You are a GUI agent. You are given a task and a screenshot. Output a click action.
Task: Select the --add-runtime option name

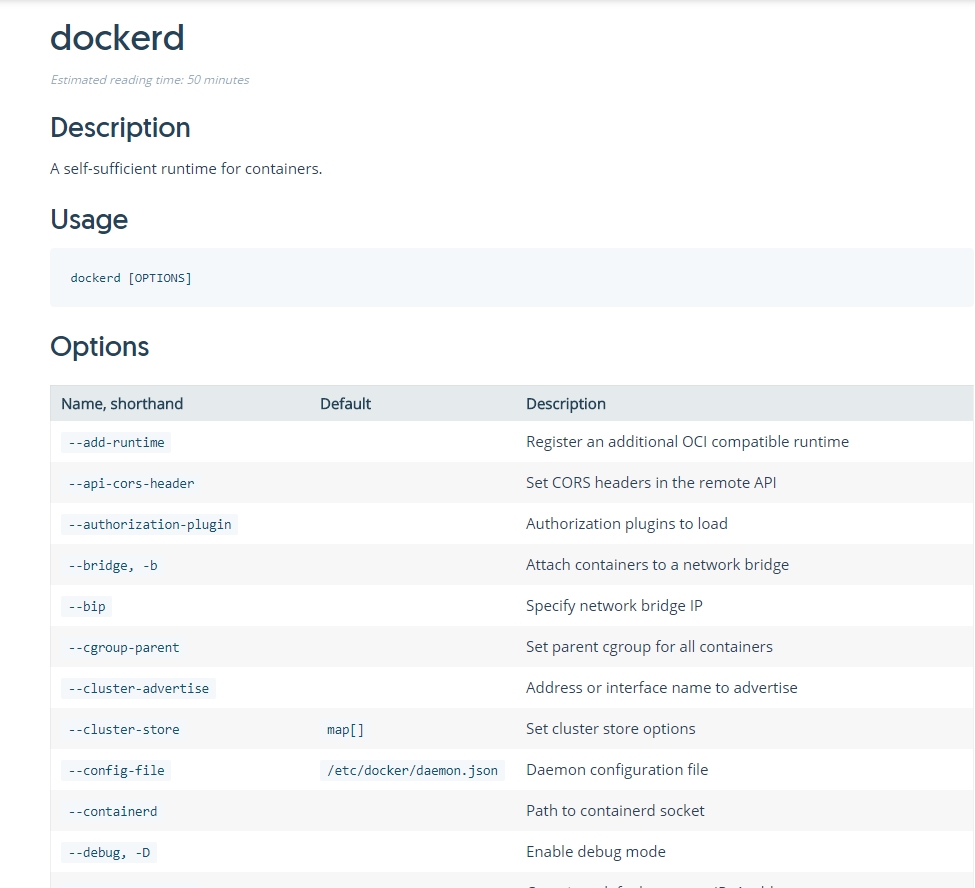[116, 442]
